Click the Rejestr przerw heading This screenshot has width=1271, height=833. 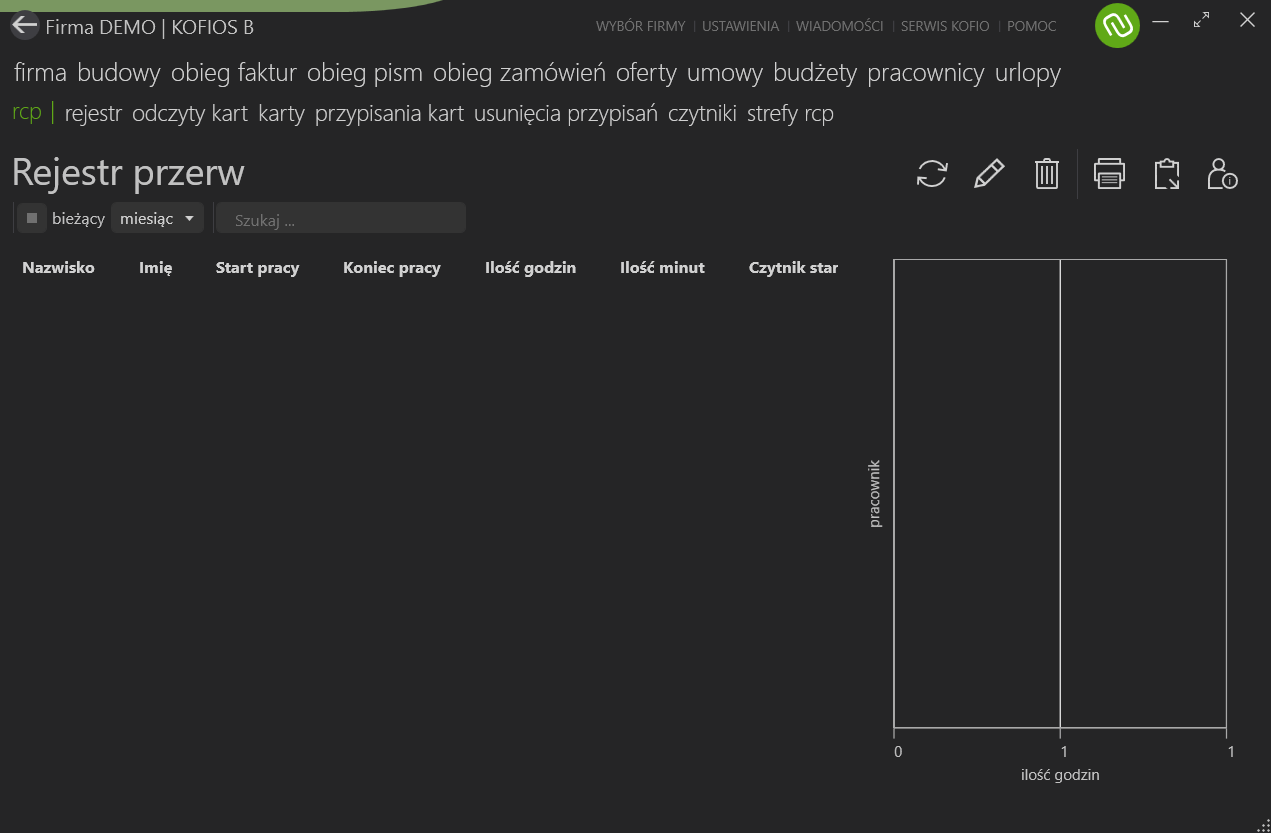(x=128, y=173)
